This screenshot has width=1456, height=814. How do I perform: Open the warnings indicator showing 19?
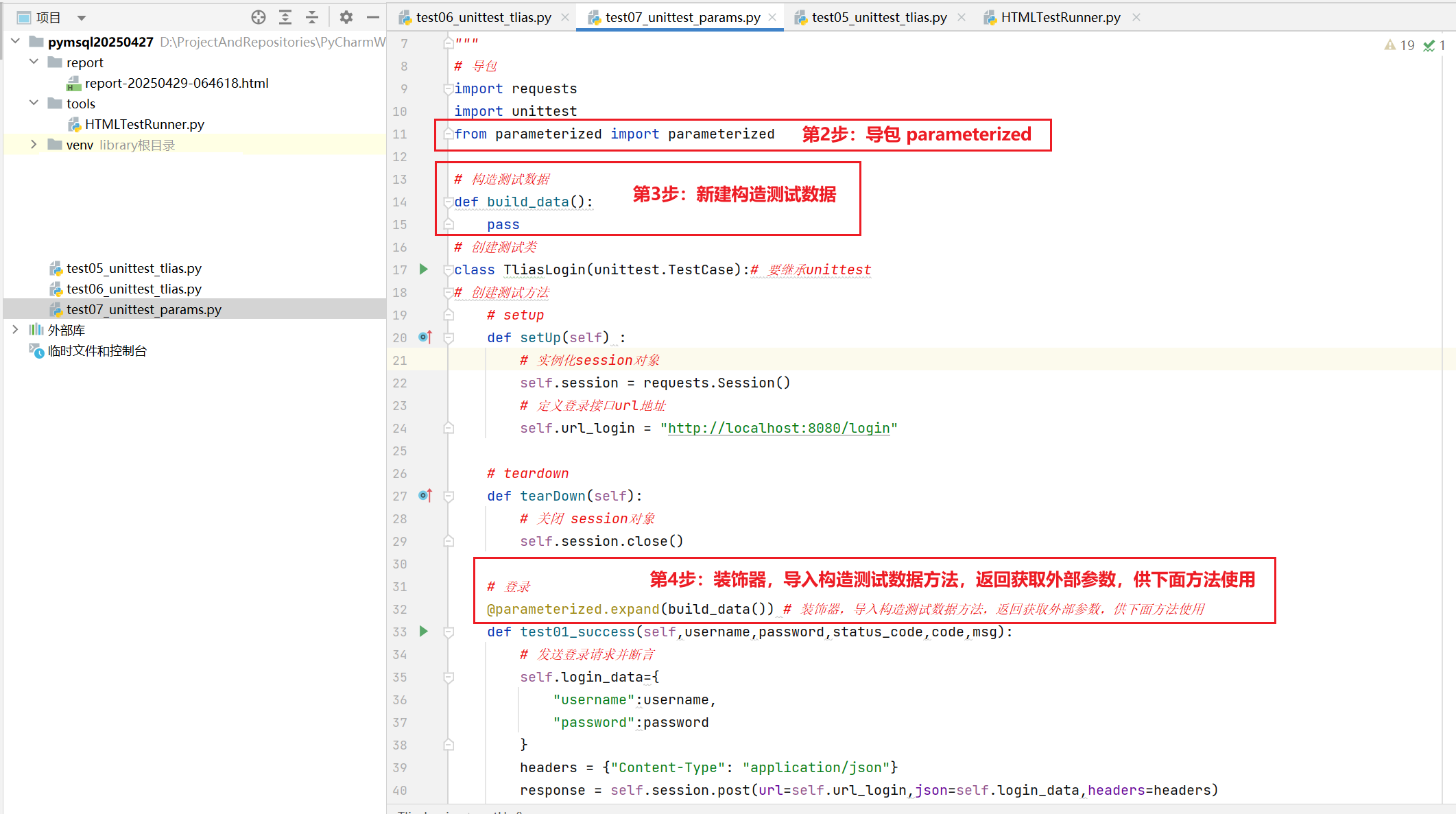[1399, 45]
